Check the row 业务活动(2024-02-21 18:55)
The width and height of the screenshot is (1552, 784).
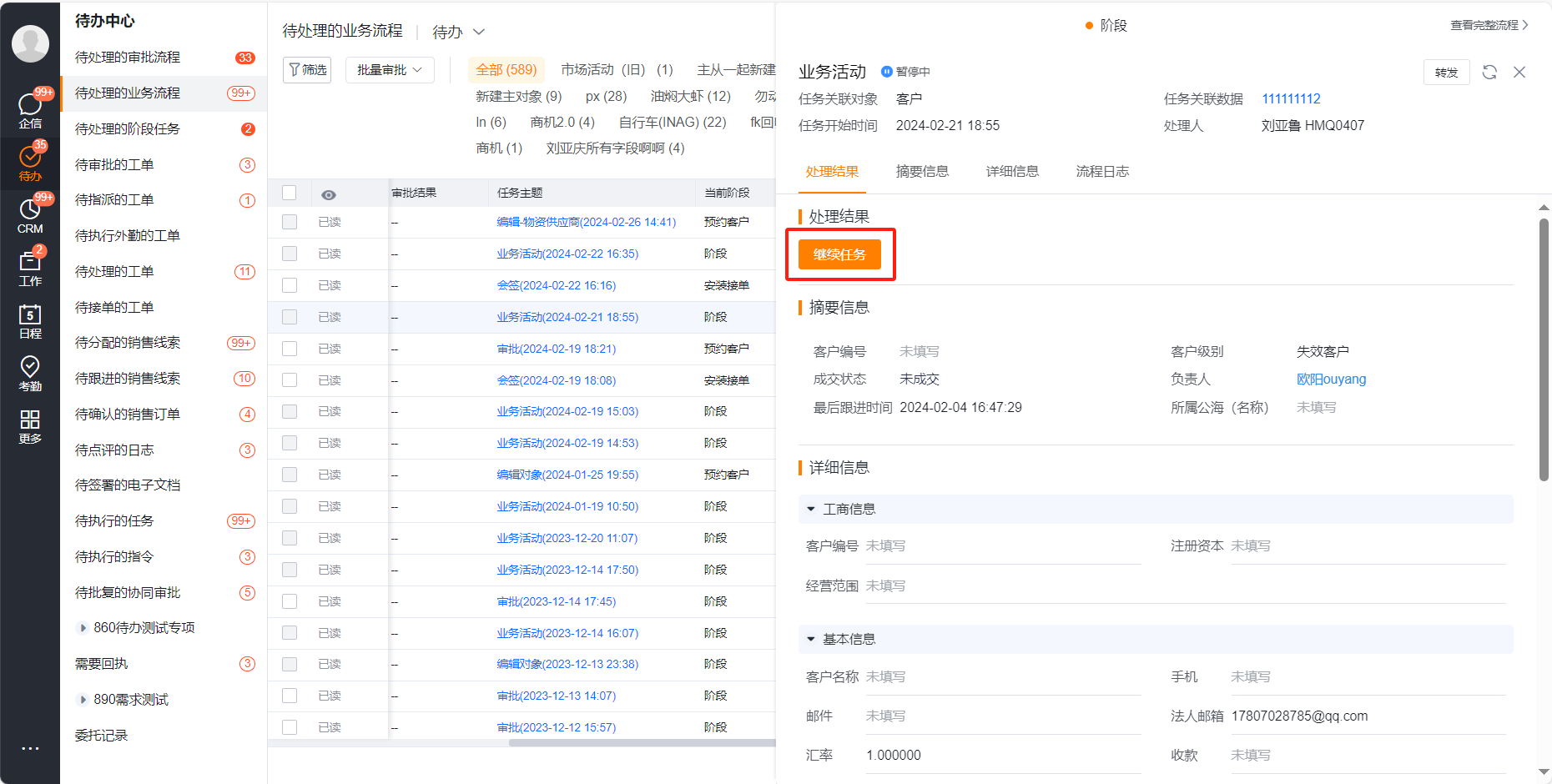[290, 317]
